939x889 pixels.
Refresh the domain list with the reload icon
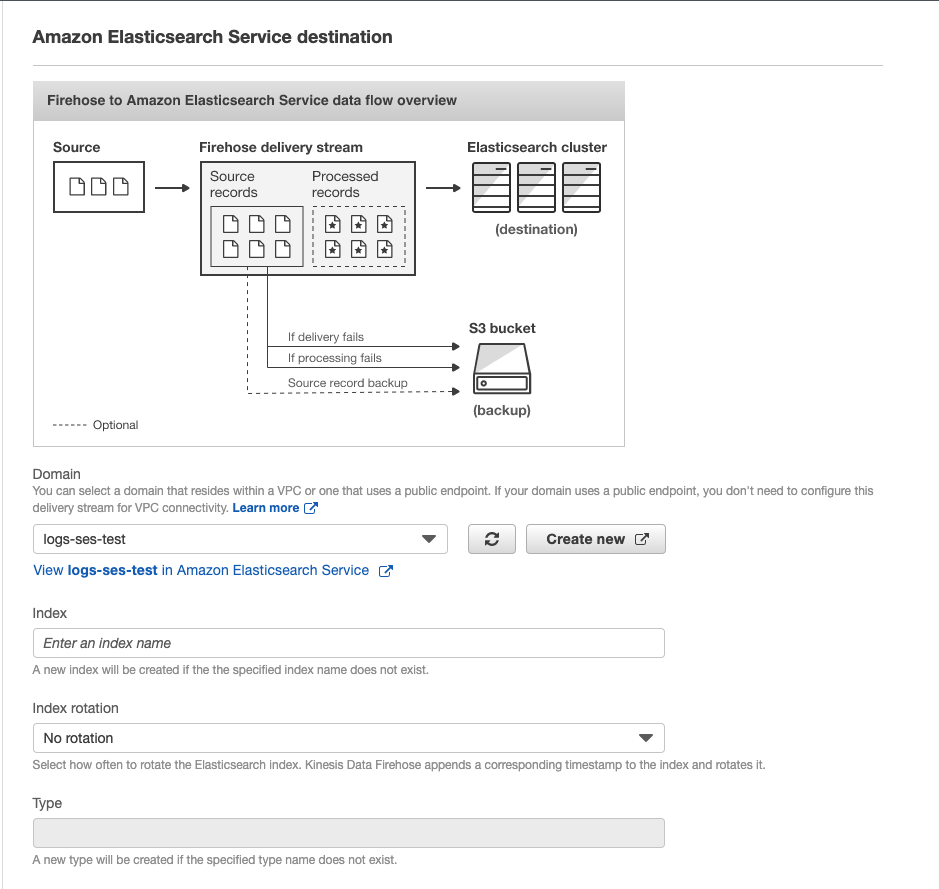click(x=492, y=539)
